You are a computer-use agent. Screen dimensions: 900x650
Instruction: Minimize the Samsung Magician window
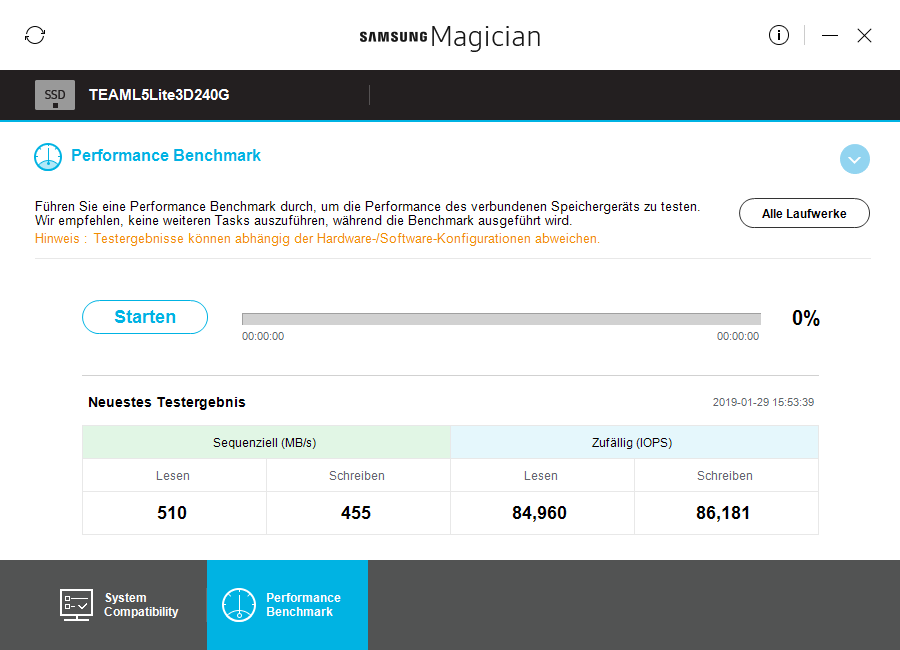pyautogui.click(x=829, y=36)
